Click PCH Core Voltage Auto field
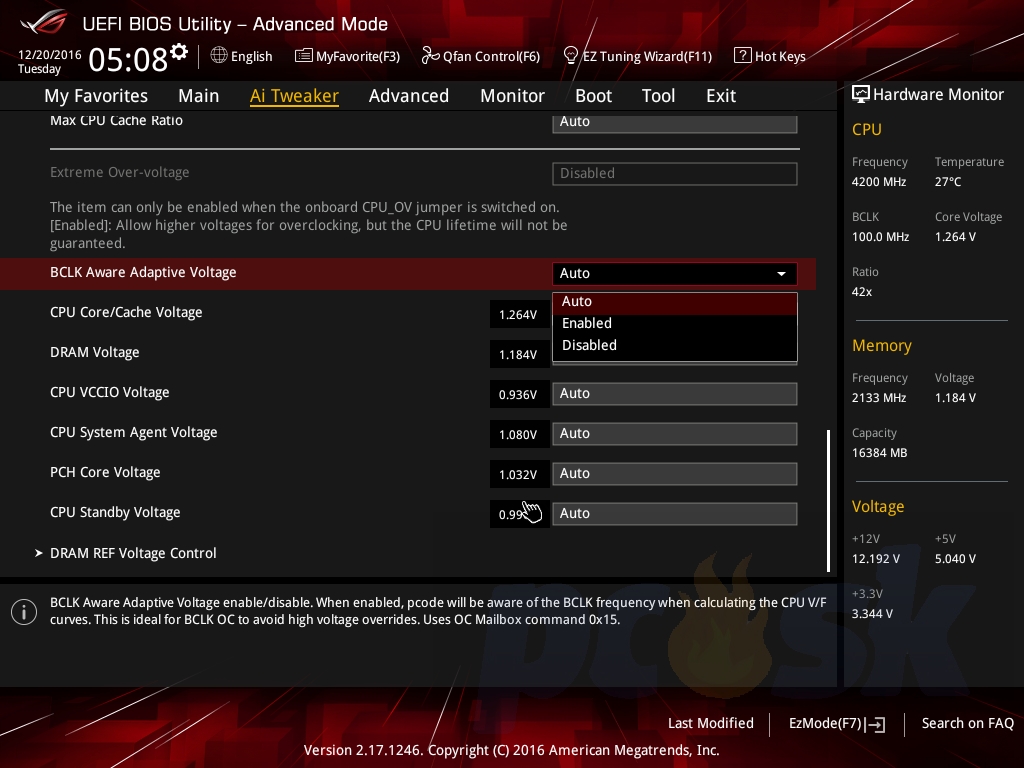Viewport: 1024px width, 768px height. pos(675,473)
